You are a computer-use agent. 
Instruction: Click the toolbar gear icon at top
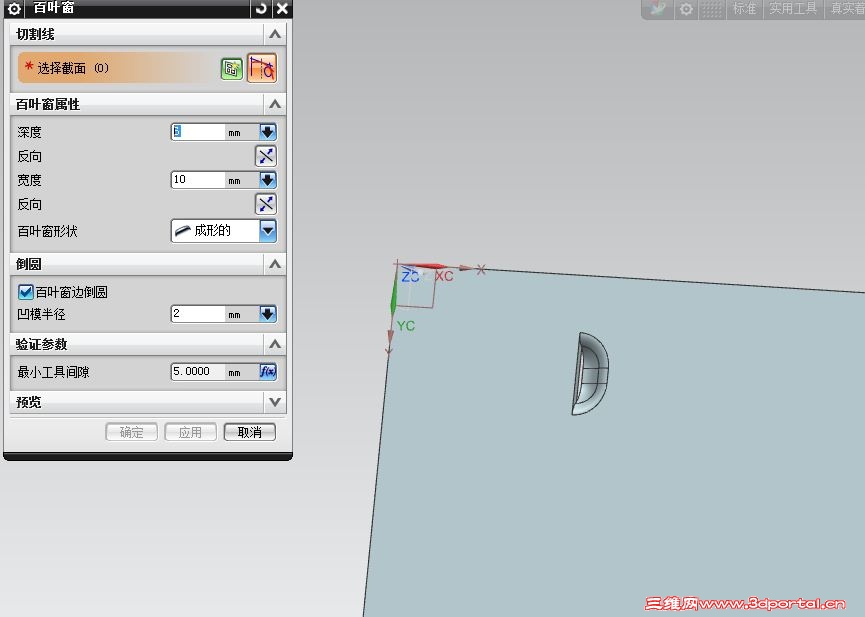(686, 9)
